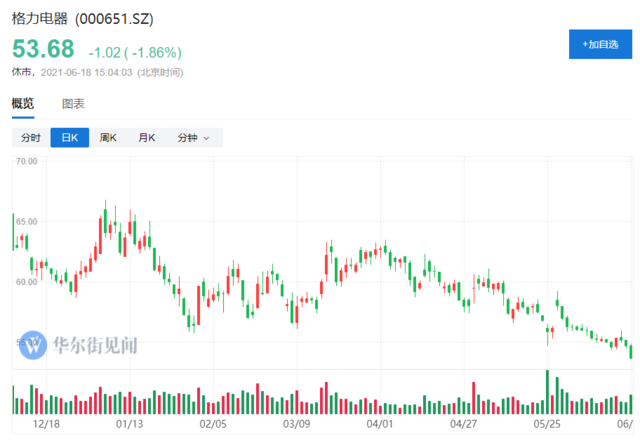Click the 04/27 date axis marker
The image size is (640, 443).
pos(463,424)
